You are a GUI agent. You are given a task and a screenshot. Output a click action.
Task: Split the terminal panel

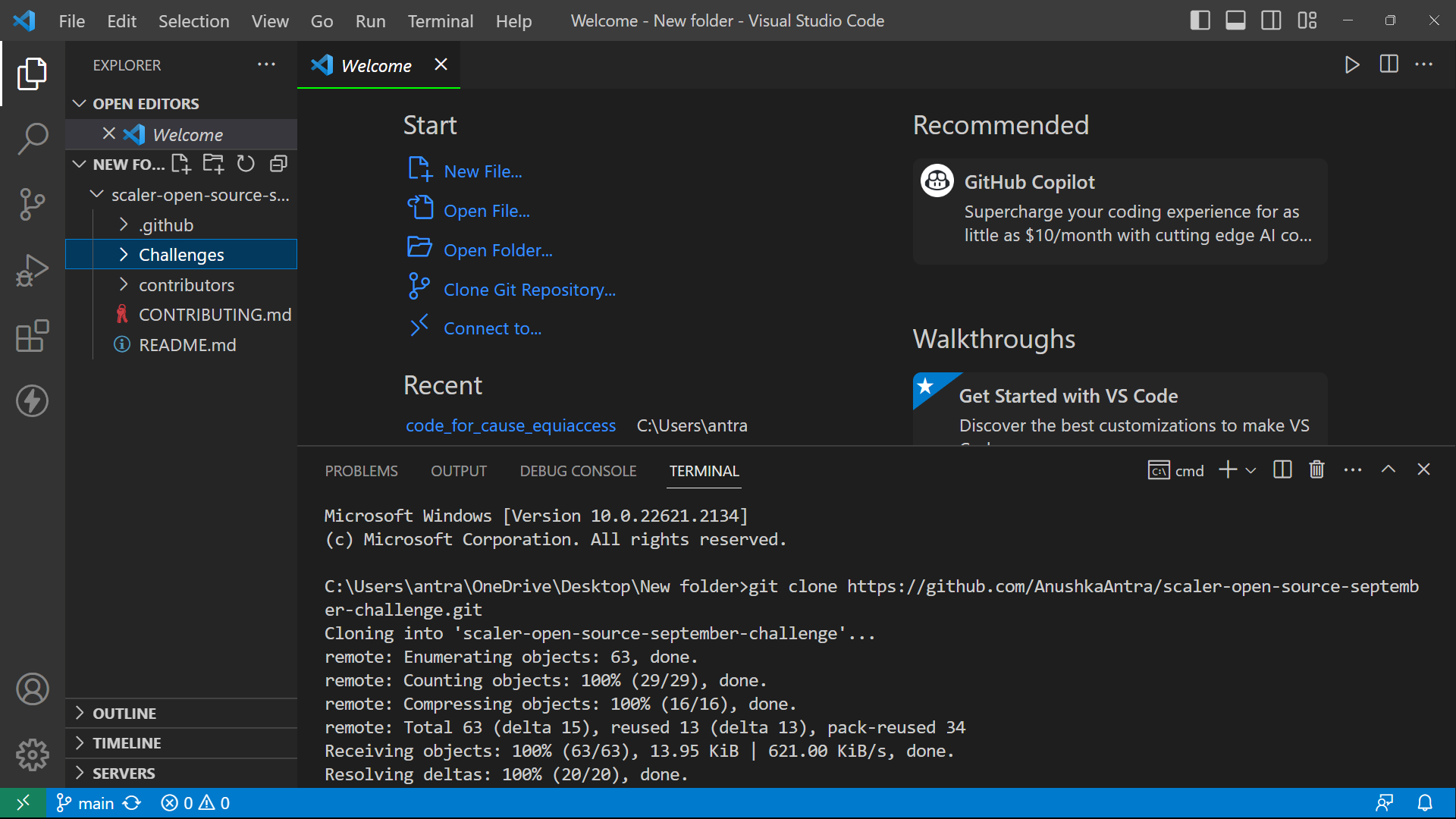point(1281,469)
